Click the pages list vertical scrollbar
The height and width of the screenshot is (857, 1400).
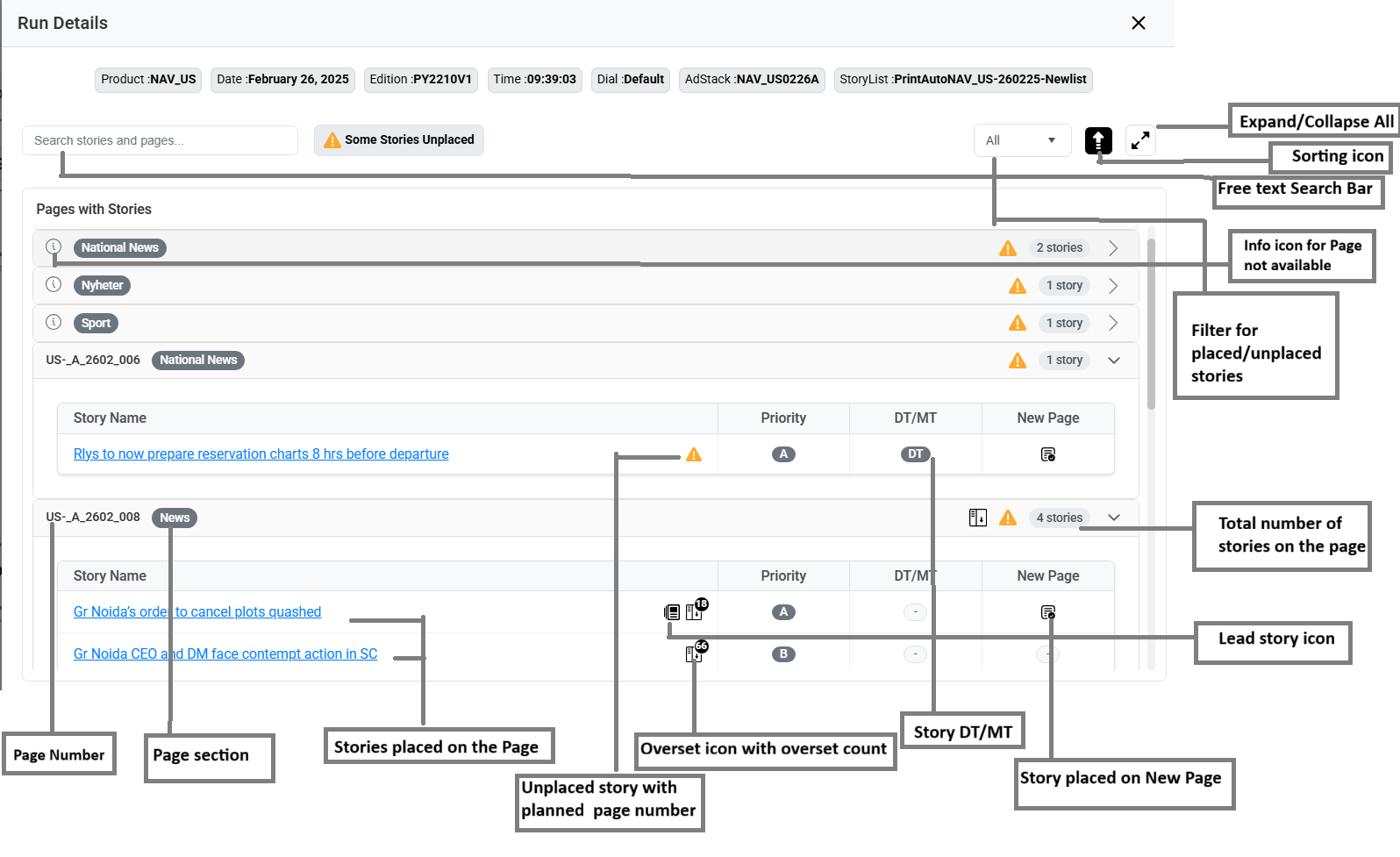(1151, 325)
